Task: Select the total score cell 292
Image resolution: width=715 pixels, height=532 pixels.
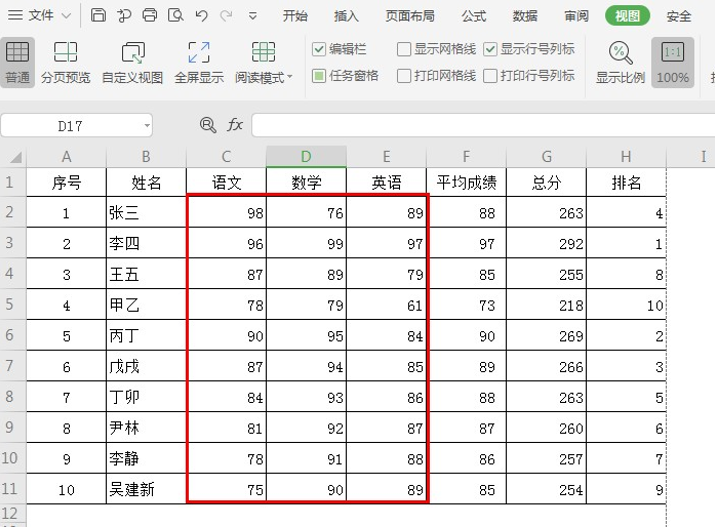Action: pyautogui.click(x=546, y=243)
